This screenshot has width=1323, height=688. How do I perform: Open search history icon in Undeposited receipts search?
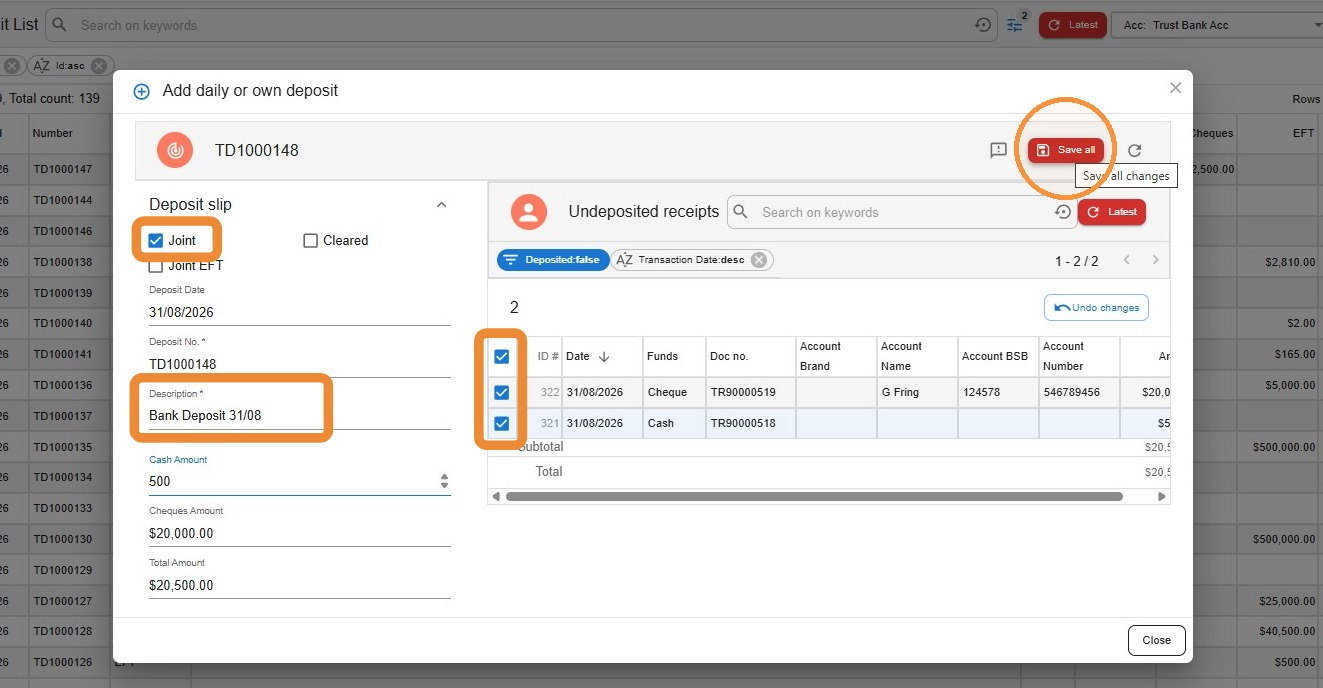click(x=1063, y=212)
